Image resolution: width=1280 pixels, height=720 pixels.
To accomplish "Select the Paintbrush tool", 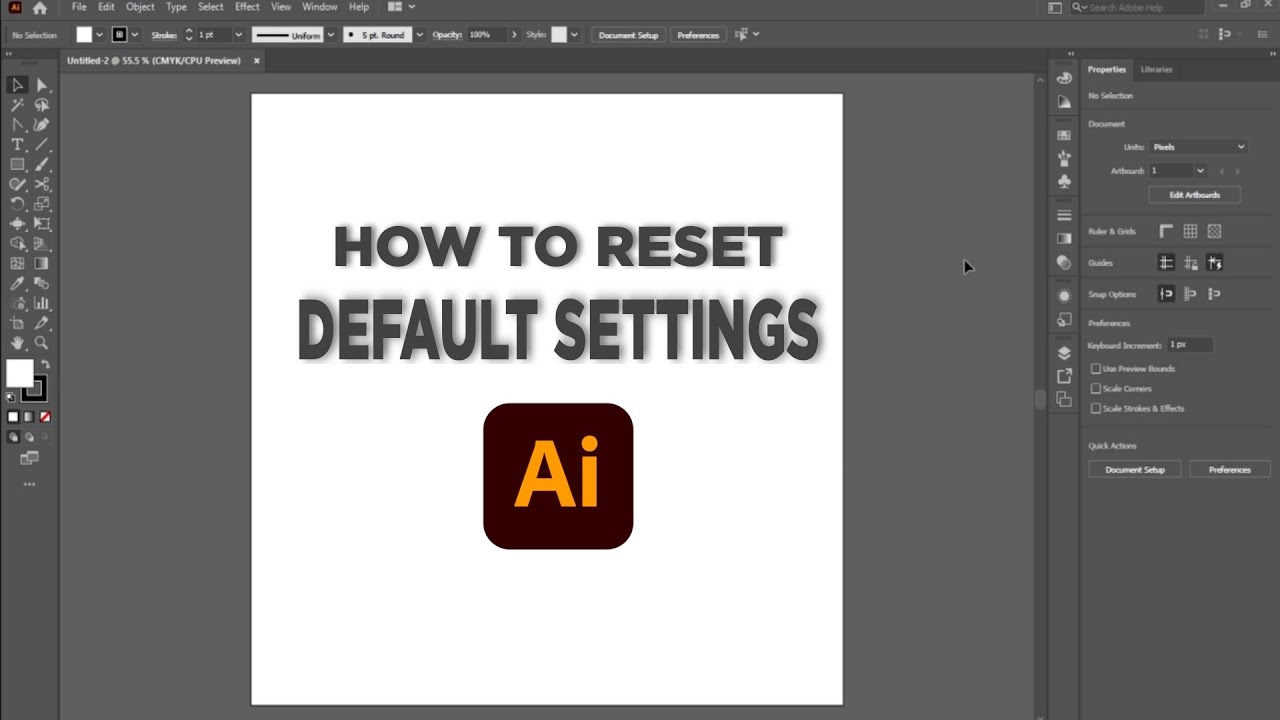I will click(x=42, y=164).
